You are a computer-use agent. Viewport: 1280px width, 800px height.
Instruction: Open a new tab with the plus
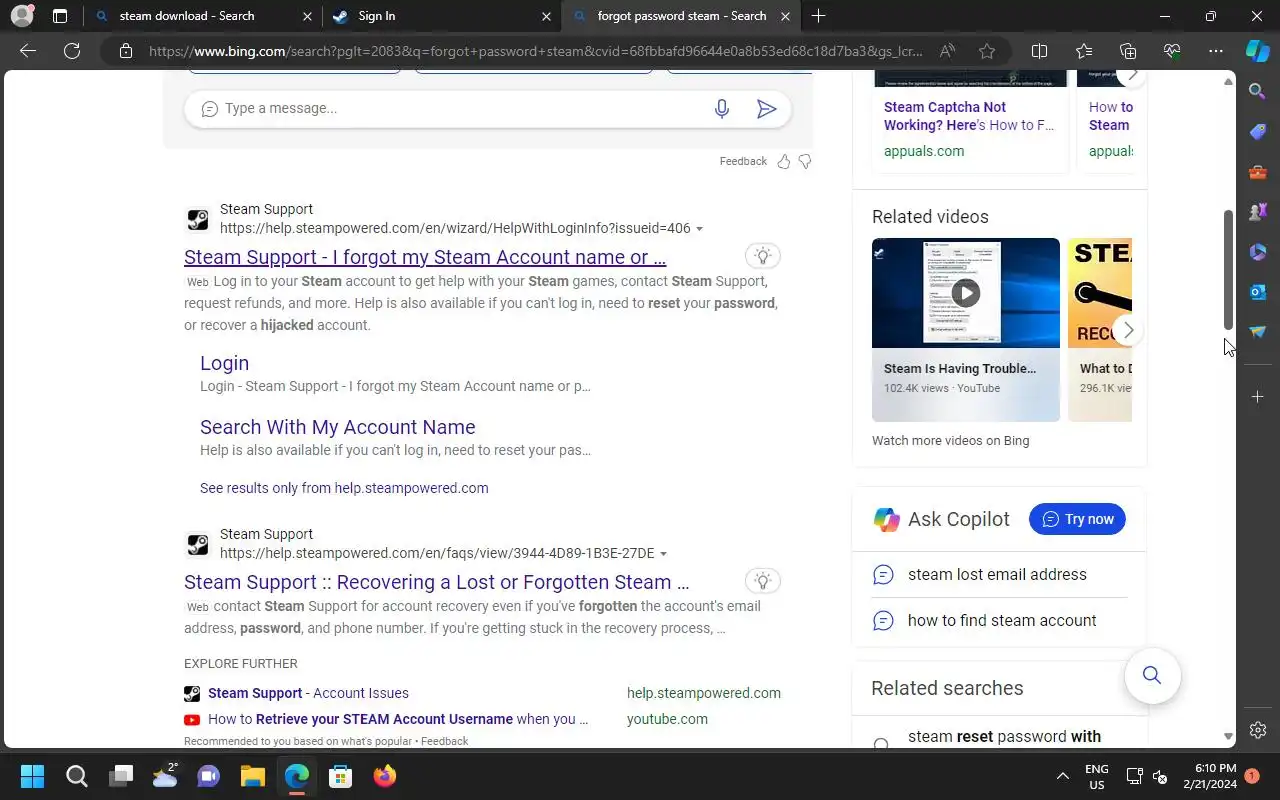click(x=818, y=16)
